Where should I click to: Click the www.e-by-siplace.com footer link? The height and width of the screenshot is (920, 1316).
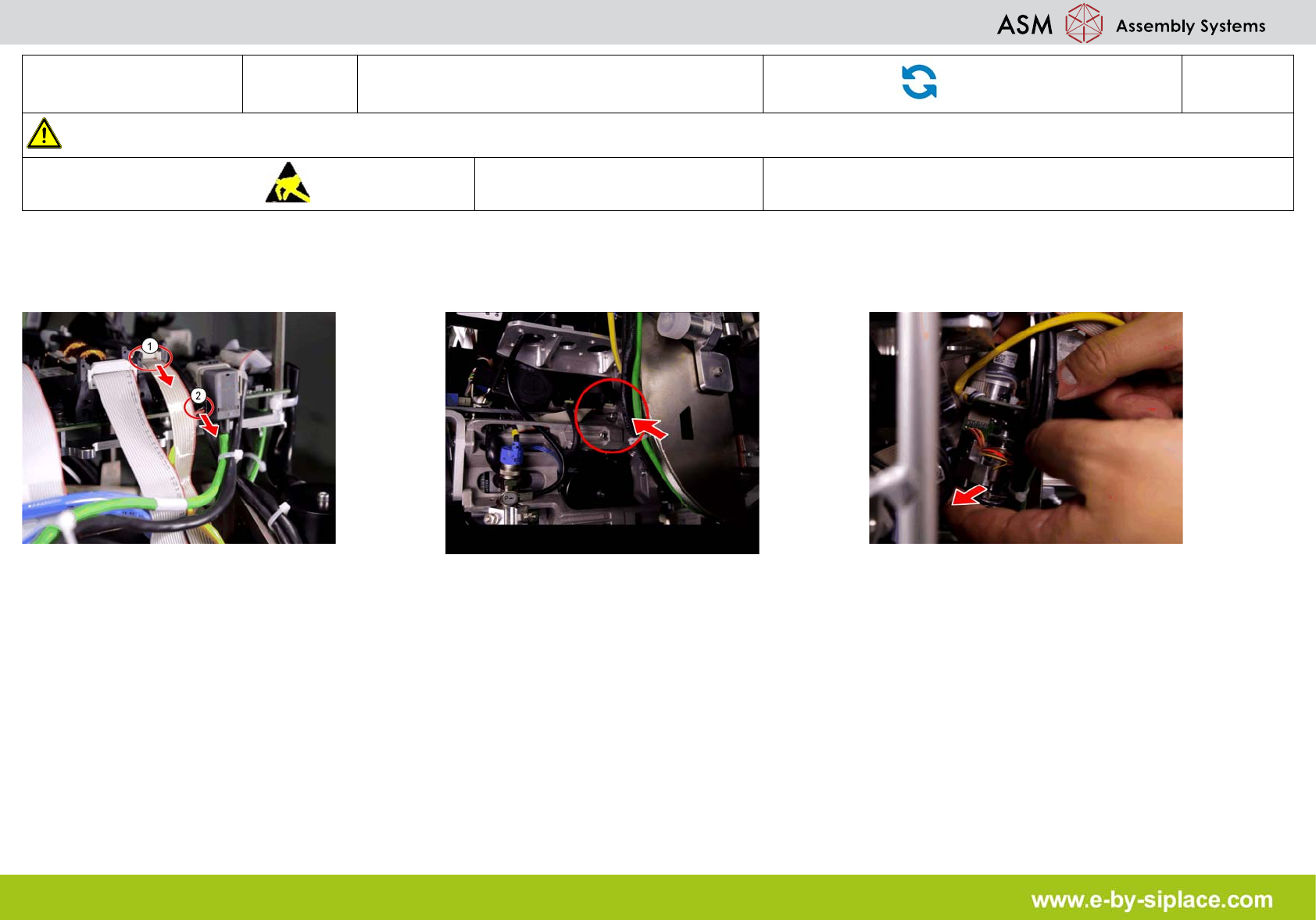(1152, 900)
